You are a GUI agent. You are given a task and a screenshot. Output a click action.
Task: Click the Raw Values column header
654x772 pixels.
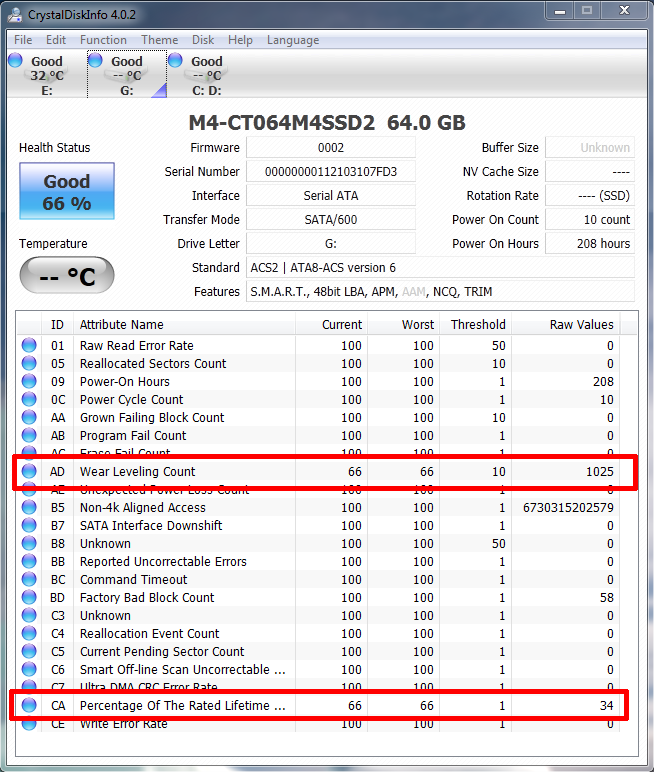566,324
